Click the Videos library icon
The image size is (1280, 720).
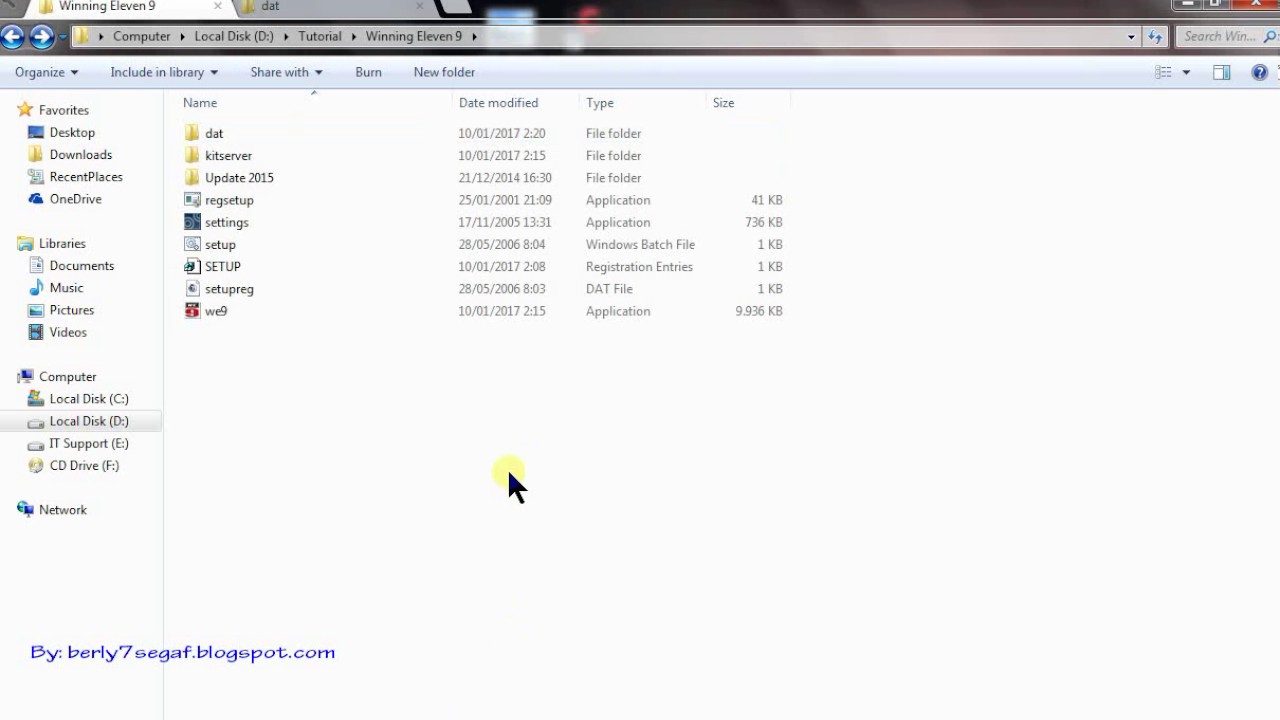[x=36, y=332]
